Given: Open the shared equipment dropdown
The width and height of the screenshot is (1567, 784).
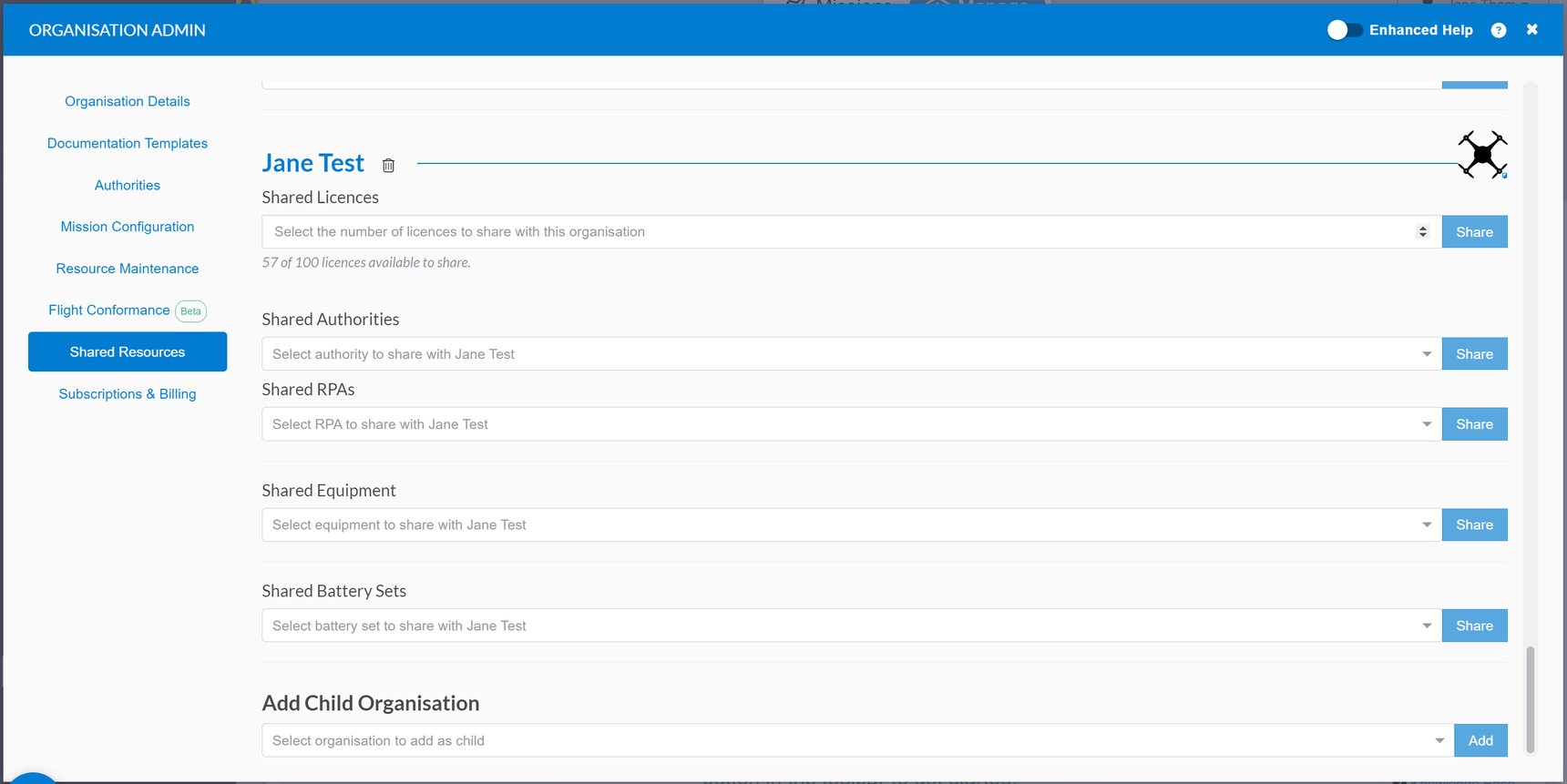Looking at the screenshot, I should (x=852, y=524).
